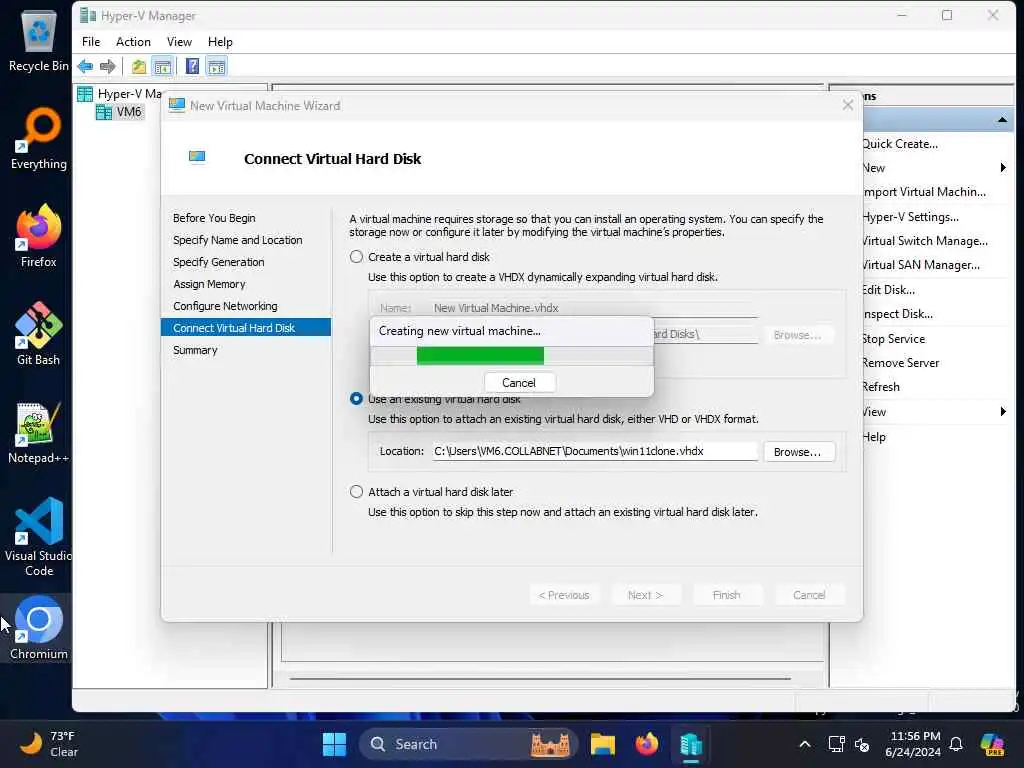This screenshot has height=768, width=1024.
Task: Click the clock showing 11:56 PM
Action: click(913, 744)
